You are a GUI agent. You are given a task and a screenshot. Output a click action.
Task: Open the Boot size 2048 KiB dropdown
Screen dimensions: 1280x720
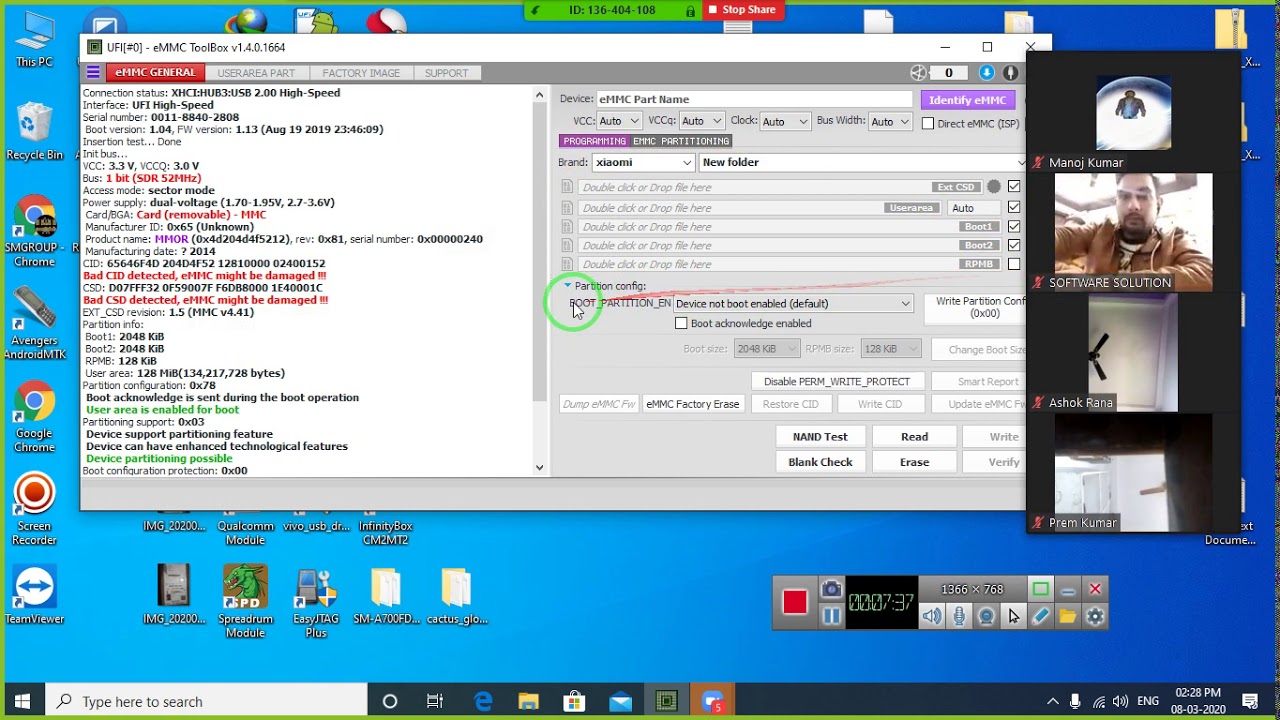click(x=766, y=349)
